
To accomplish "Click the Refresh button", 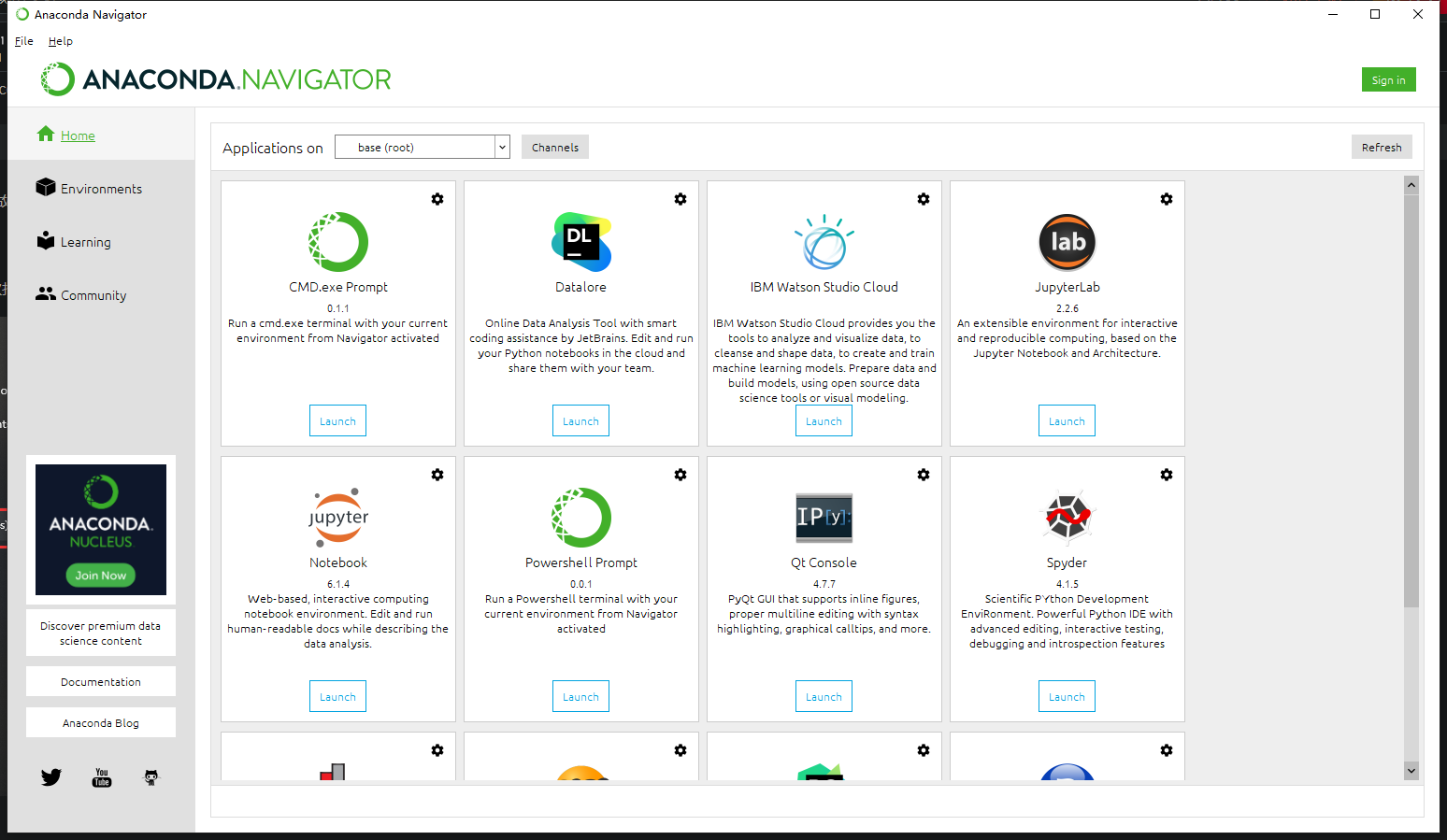I will (x=1382, y=147).
